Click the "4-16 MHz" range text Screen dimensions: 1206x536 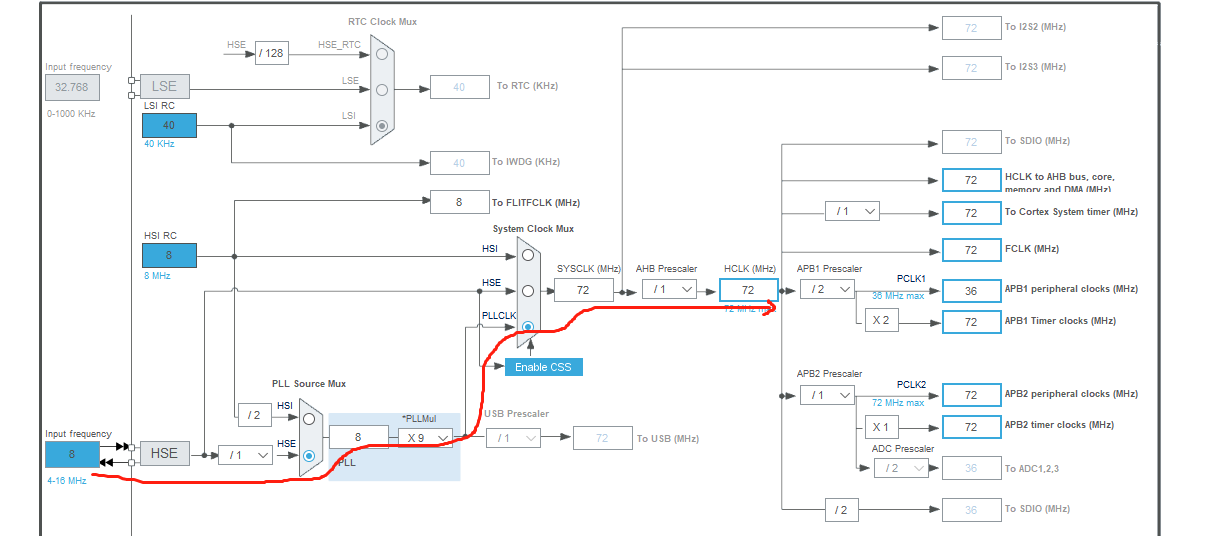coord(65,481)
